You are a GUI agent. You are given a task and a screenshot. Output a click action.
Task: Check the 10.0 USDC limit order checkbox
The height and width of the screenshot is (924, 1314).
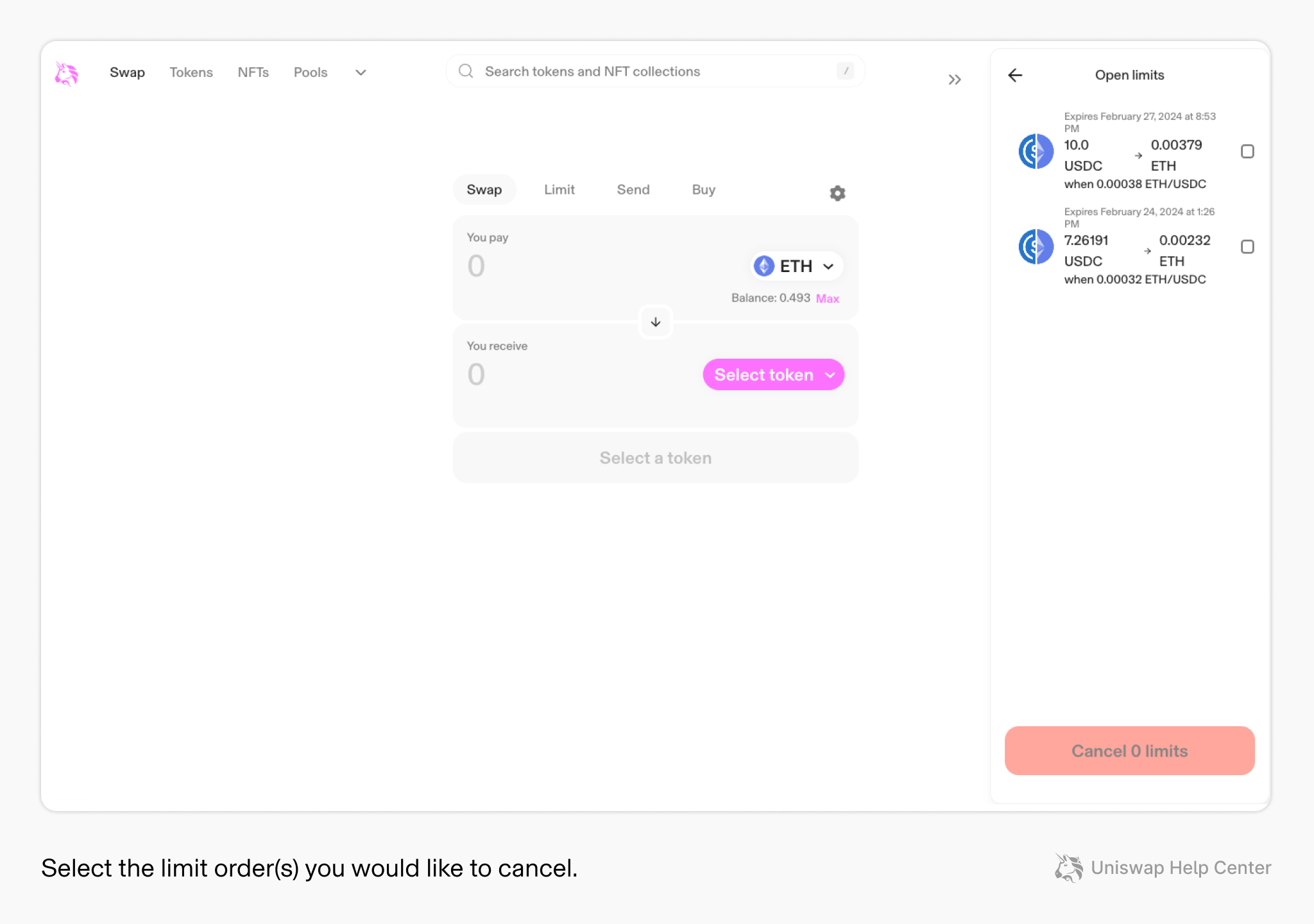(1247, 151)
